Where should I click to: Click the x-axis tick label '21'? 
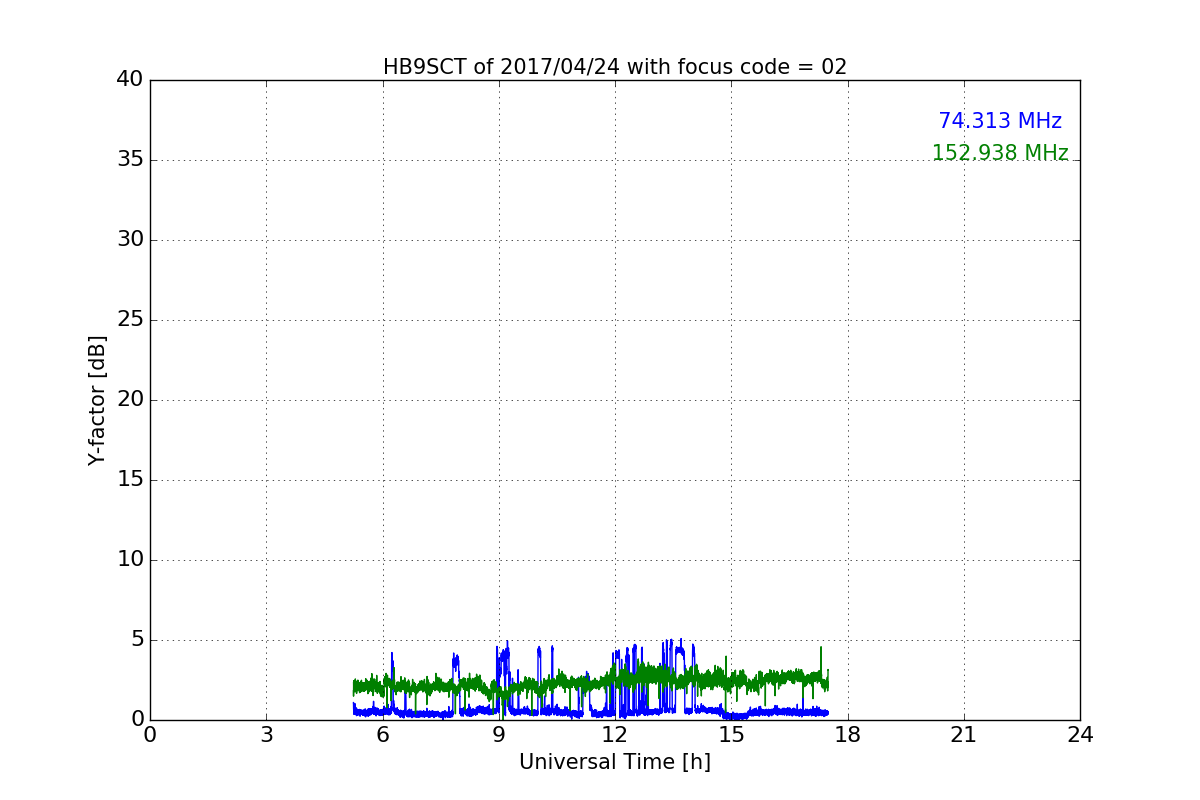click(964, 735)
